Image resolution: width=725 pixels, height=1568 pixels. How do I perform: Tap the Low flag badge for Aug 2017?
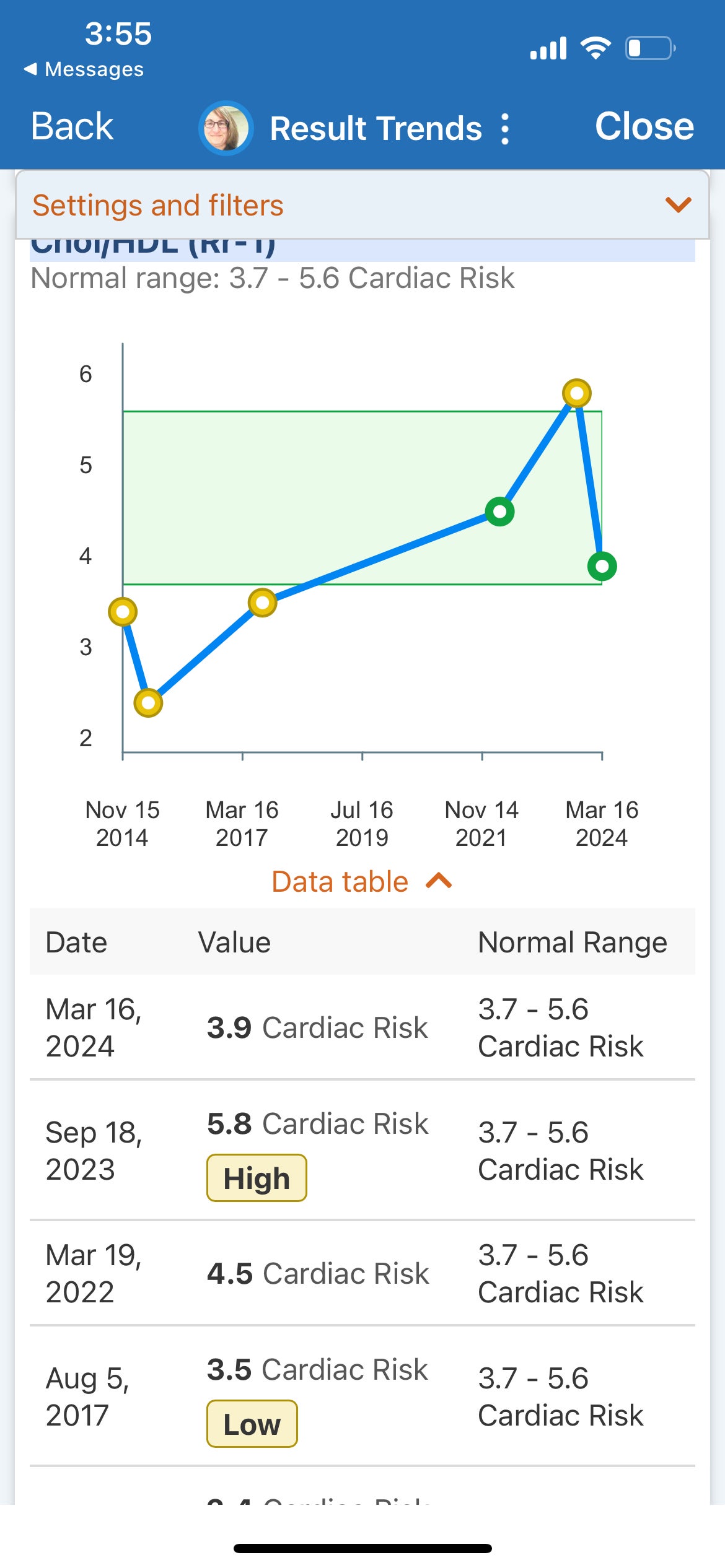pos(252,1424)
